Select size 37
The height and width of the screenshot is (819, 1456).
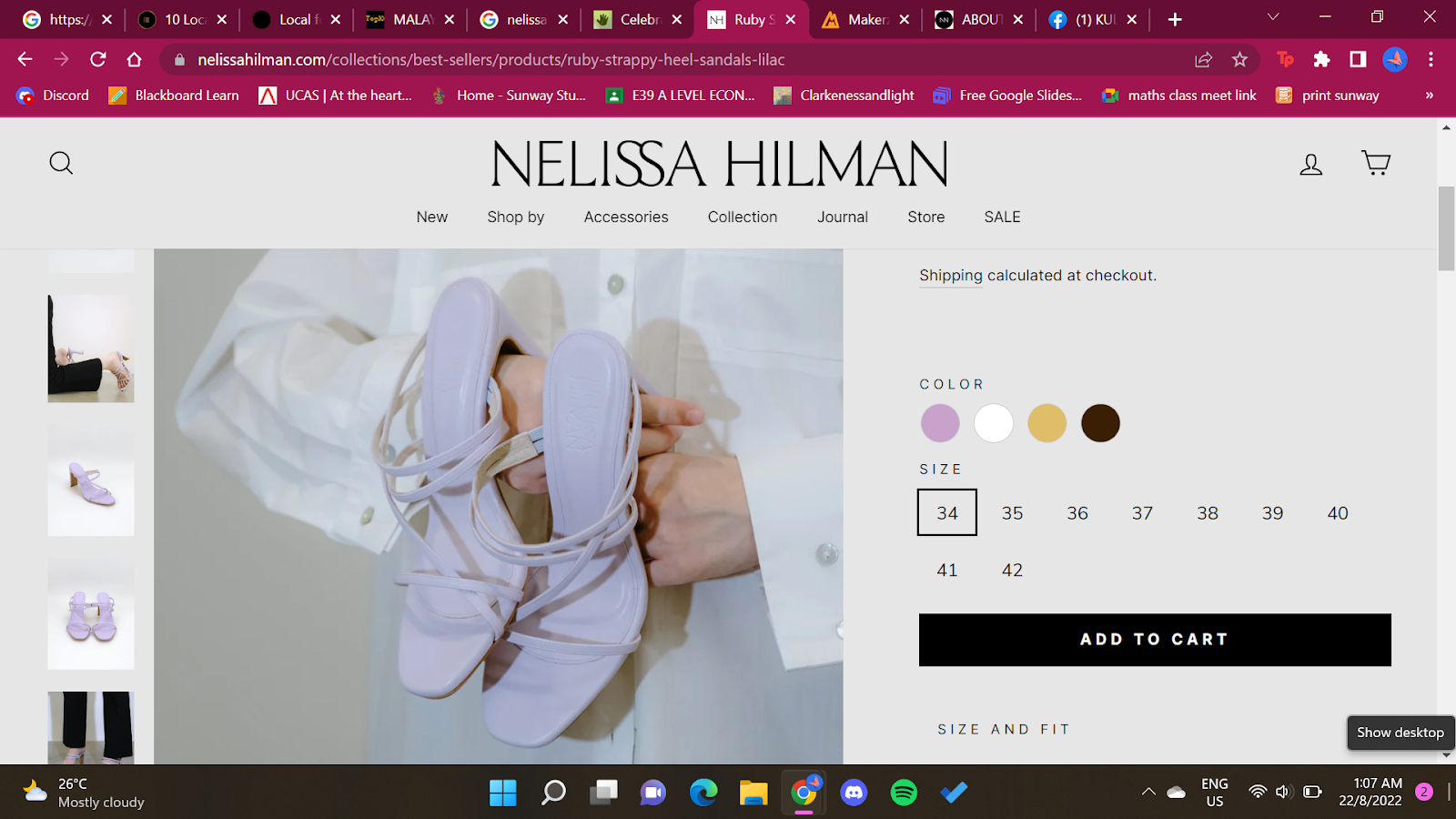(x=1142, y=513)
